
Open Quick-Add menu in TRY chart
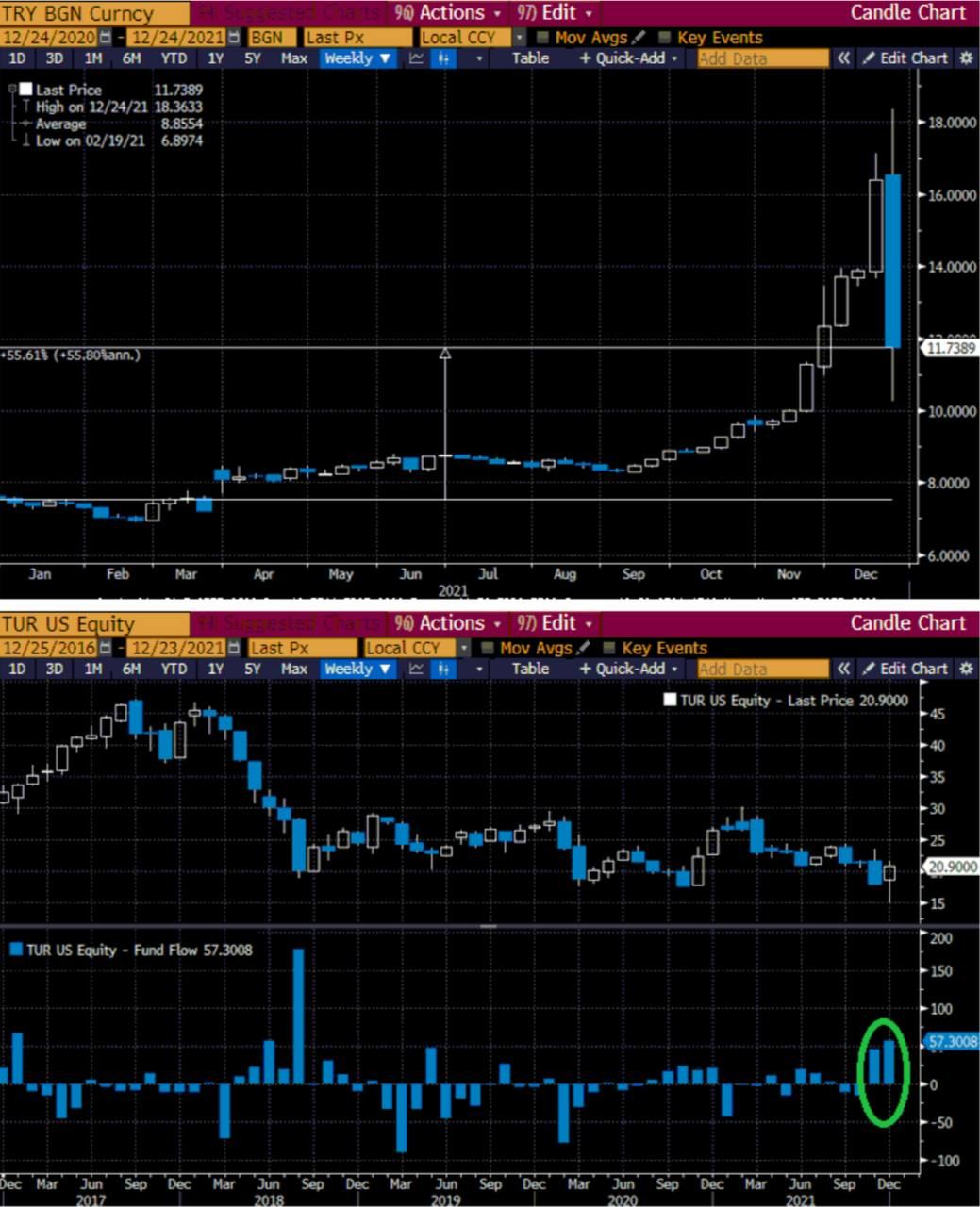pos(629,58)
